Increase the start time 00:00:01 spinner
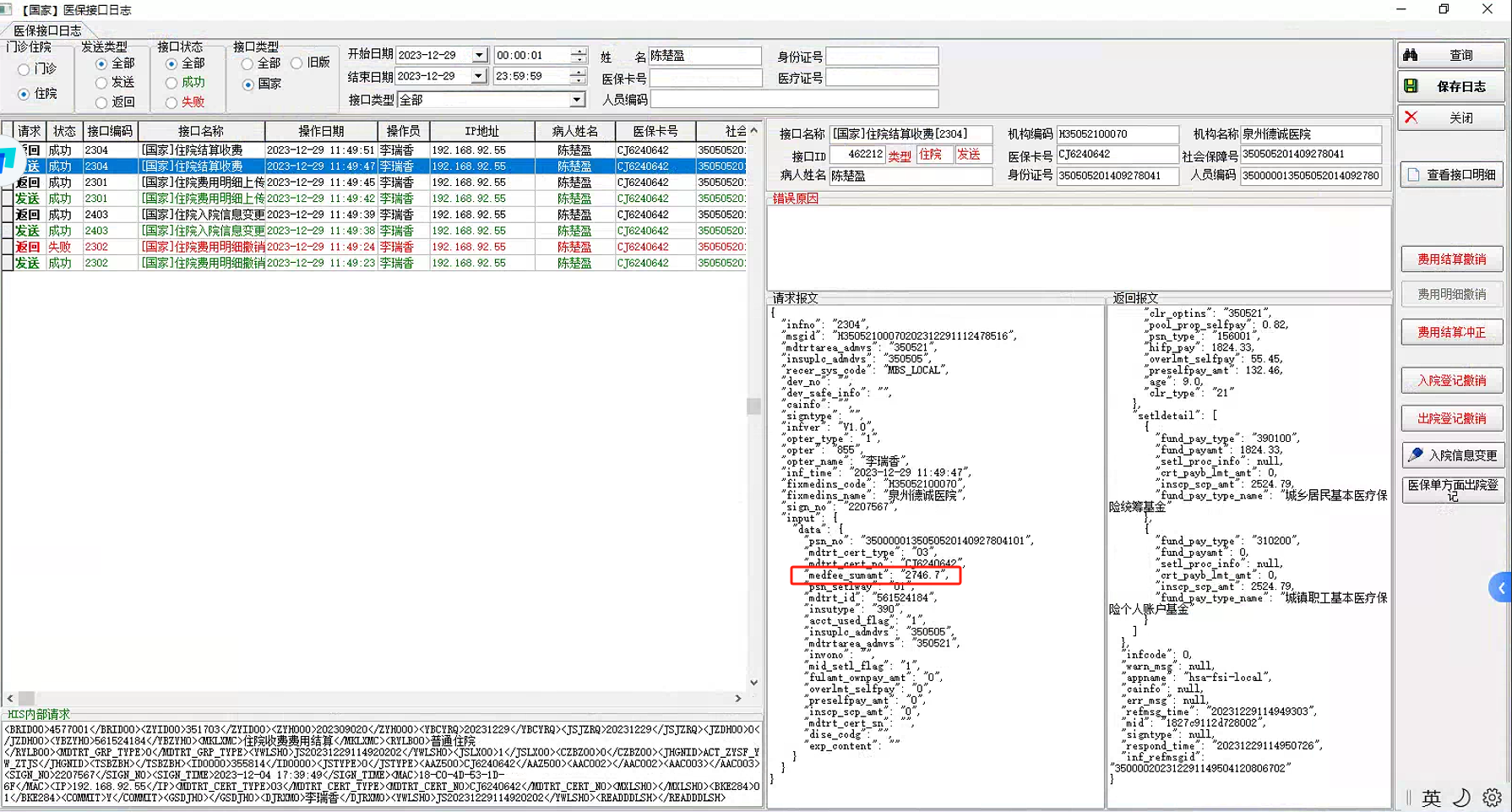The height and width of the screenshot is (812, 1512). tap(578, 52)
